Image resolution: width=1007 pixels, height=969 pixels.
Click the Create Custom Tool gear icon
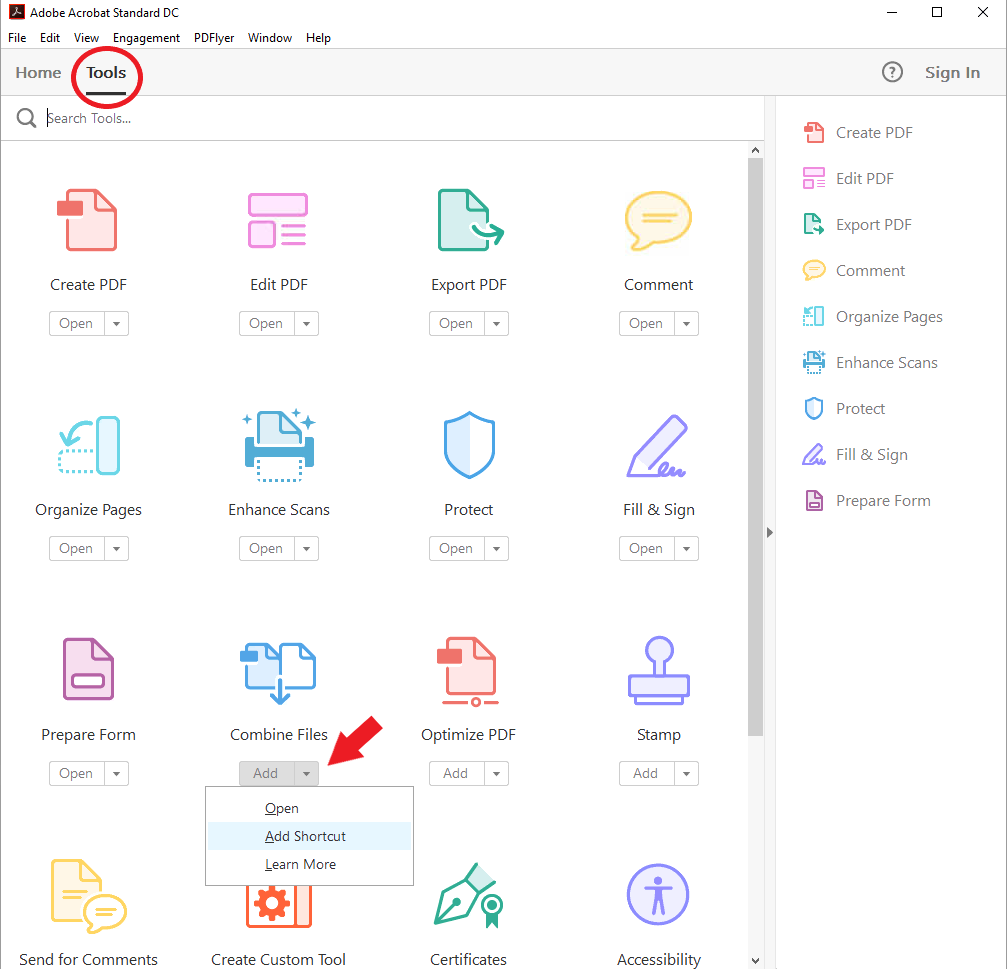[279, 906]
